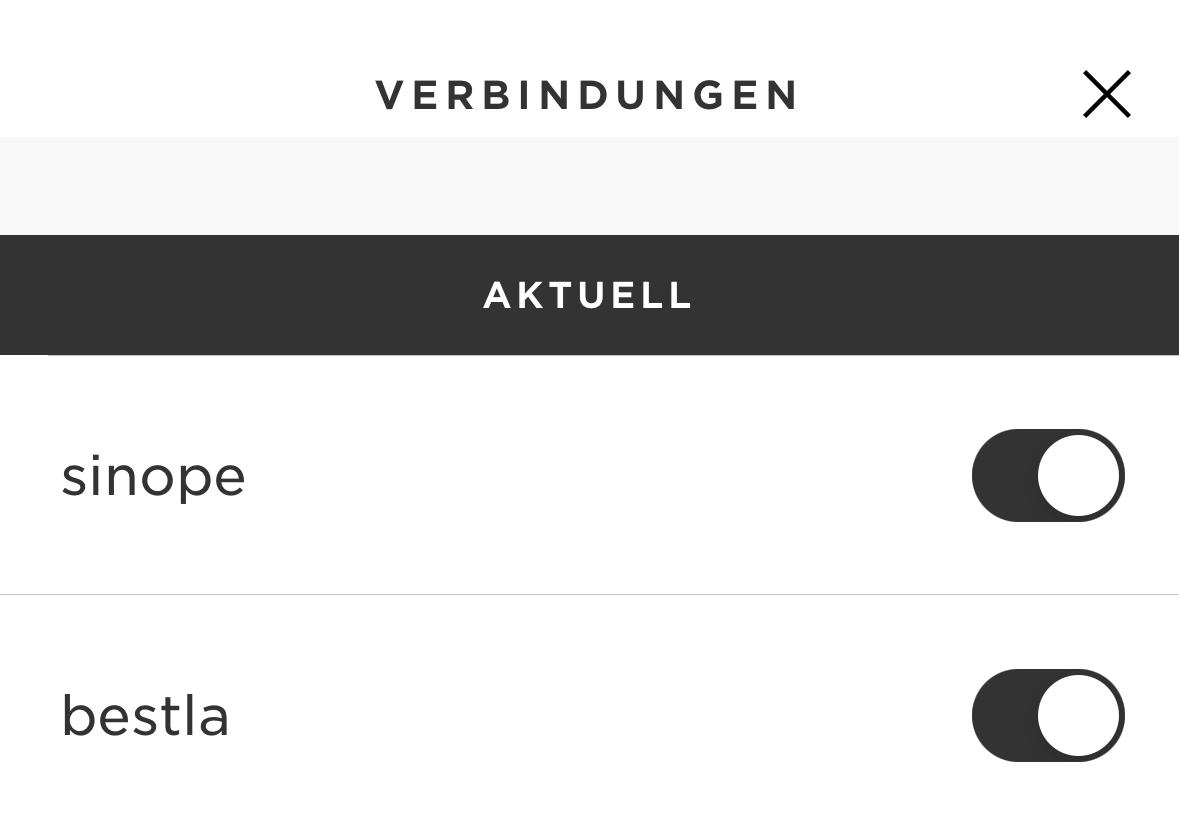Viewport: 1179px width, 827px height.
Task: Select the bestla connection name
Action: 145,715
